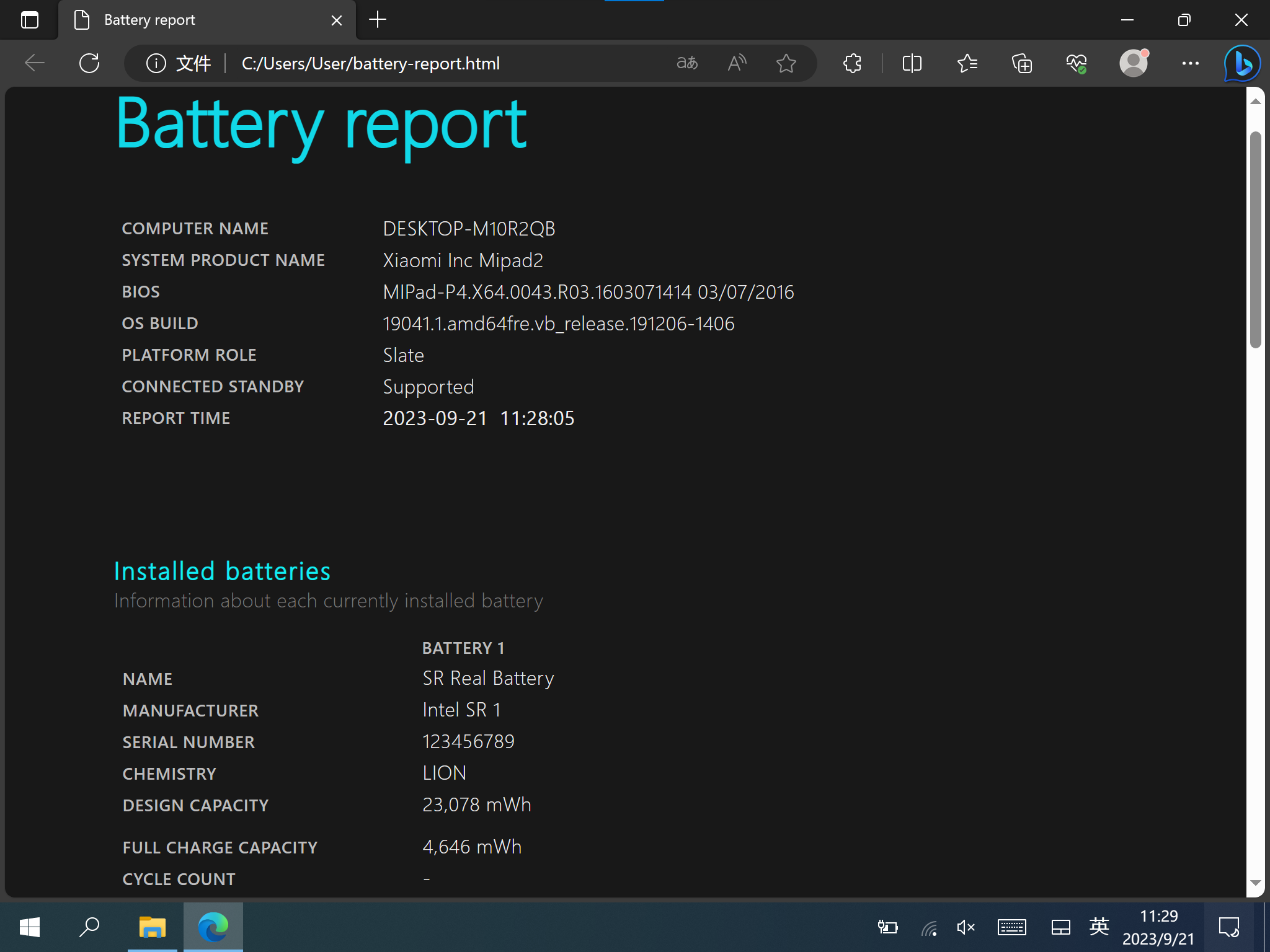Click chemistry value LION
Viewport: 1270px width, 952px height.
[444, 773]
